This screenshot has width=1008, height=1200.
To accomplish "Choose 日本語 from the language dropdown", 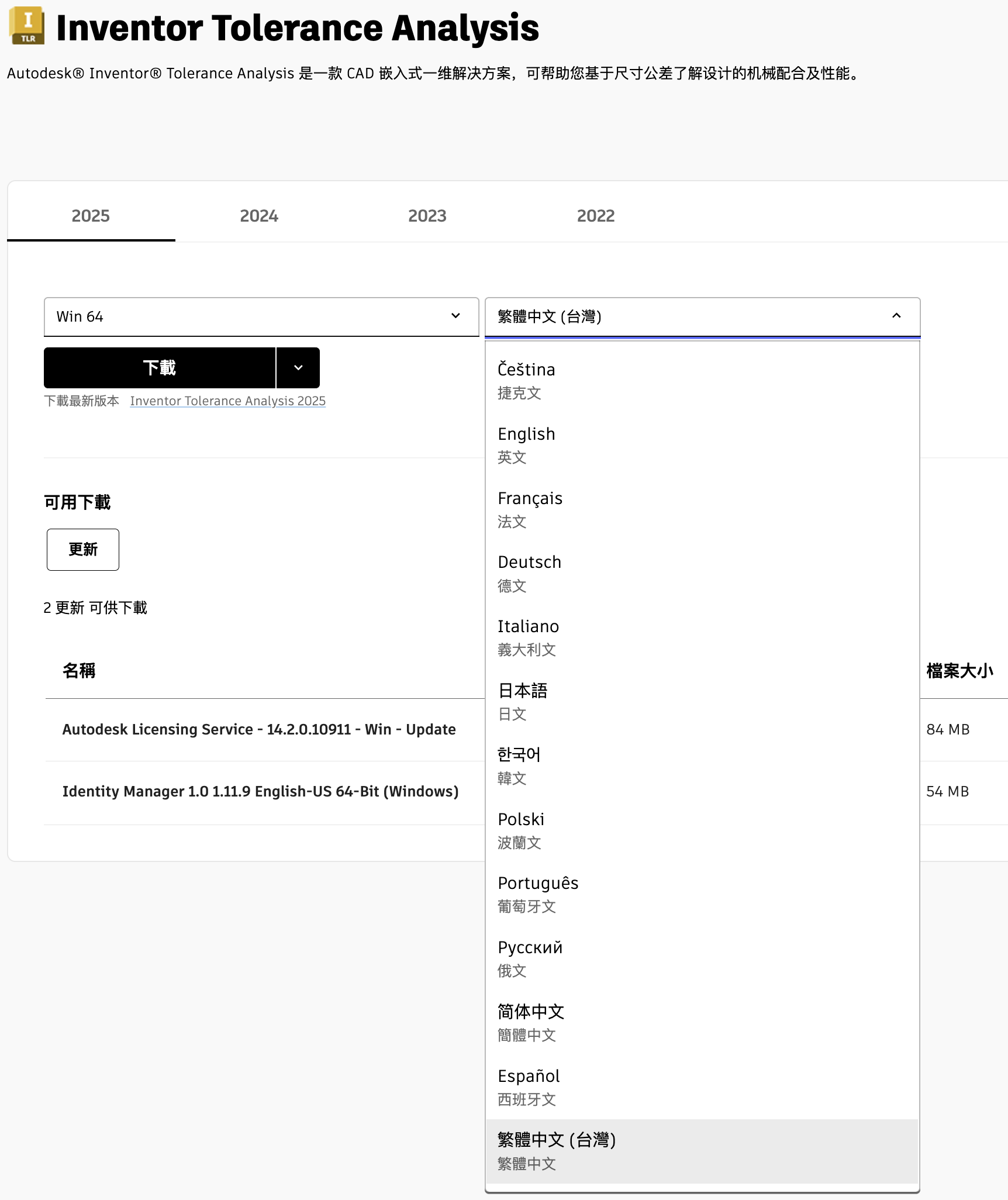I will pyautogui.click(x=523, y=701).
